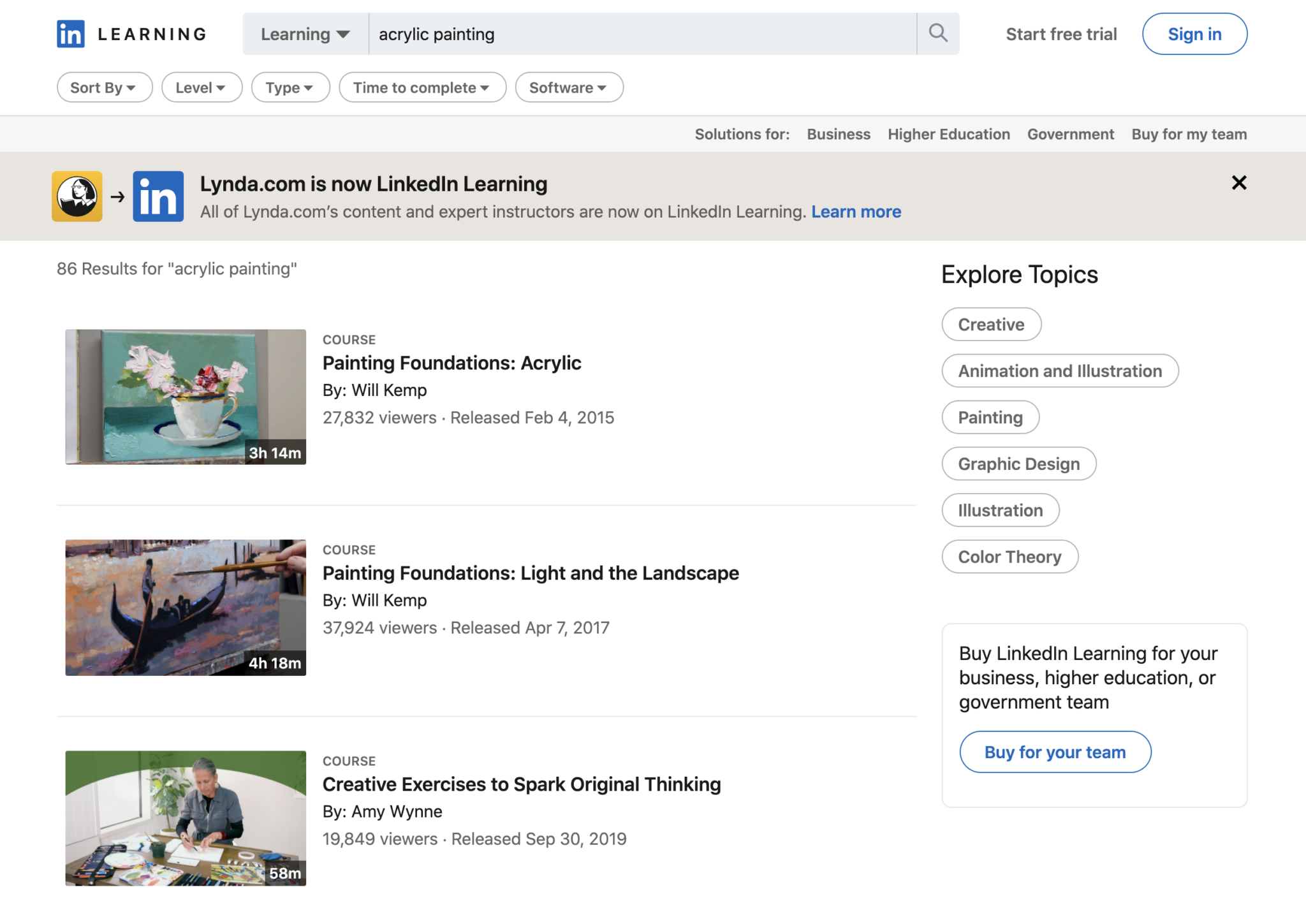The width and height of the screenshot is (1306, 924).
Task: Click Learn more link in banner
Action: pos(855,212)
